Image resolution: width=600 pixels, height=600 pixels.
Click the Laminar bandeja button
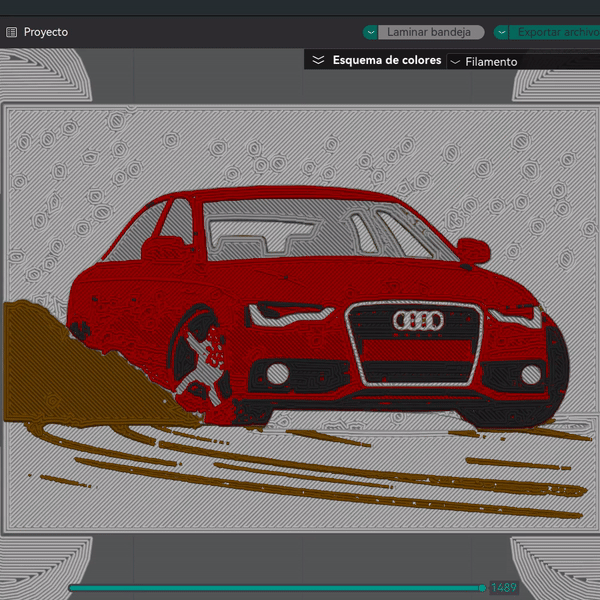431,32
